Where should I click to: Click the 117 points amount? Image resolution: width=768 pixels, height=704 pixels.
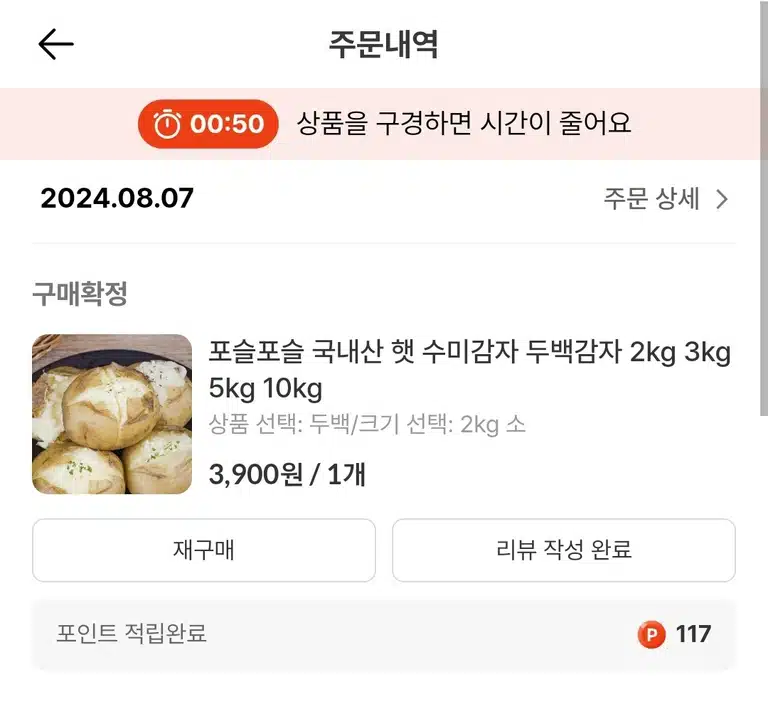(693, 634)
